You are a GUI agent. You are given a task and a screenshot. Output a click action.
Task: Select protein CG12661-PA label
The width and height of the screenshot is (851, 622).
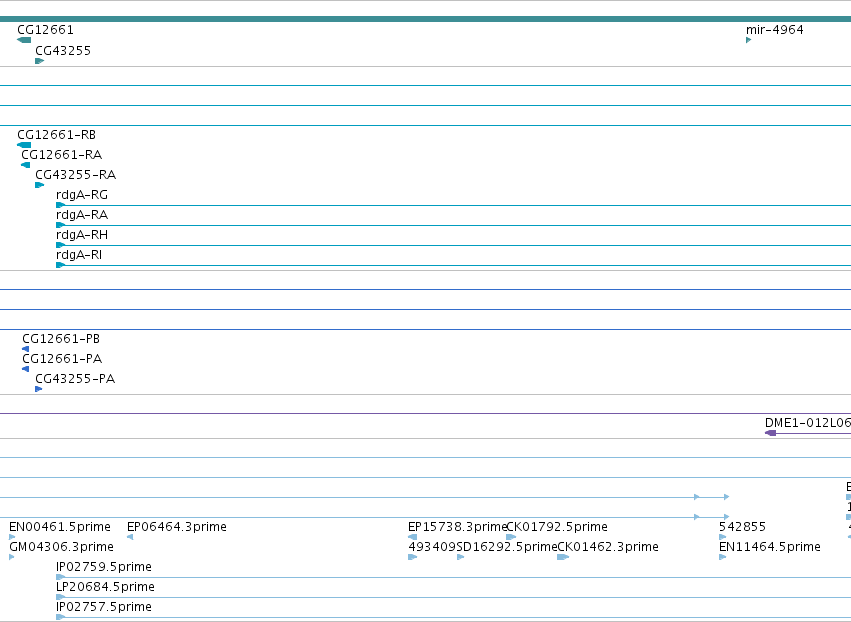tap(62, 359)
